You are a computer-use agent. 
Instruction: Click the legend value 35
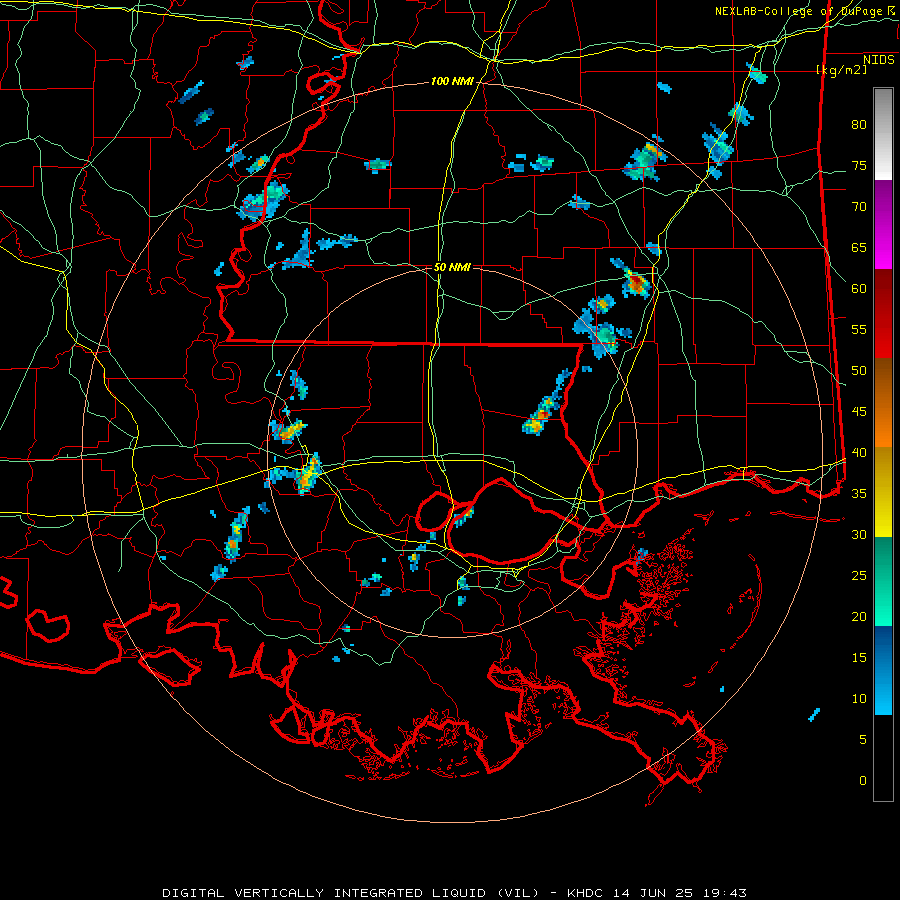point(859,494)
